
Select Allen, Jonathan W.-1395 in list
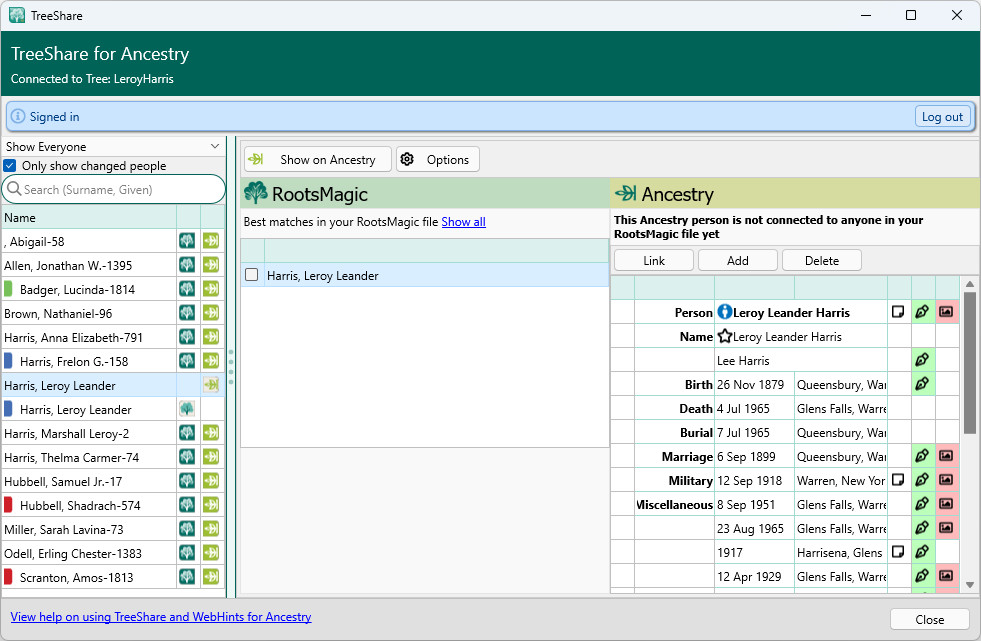pos(68,266)
